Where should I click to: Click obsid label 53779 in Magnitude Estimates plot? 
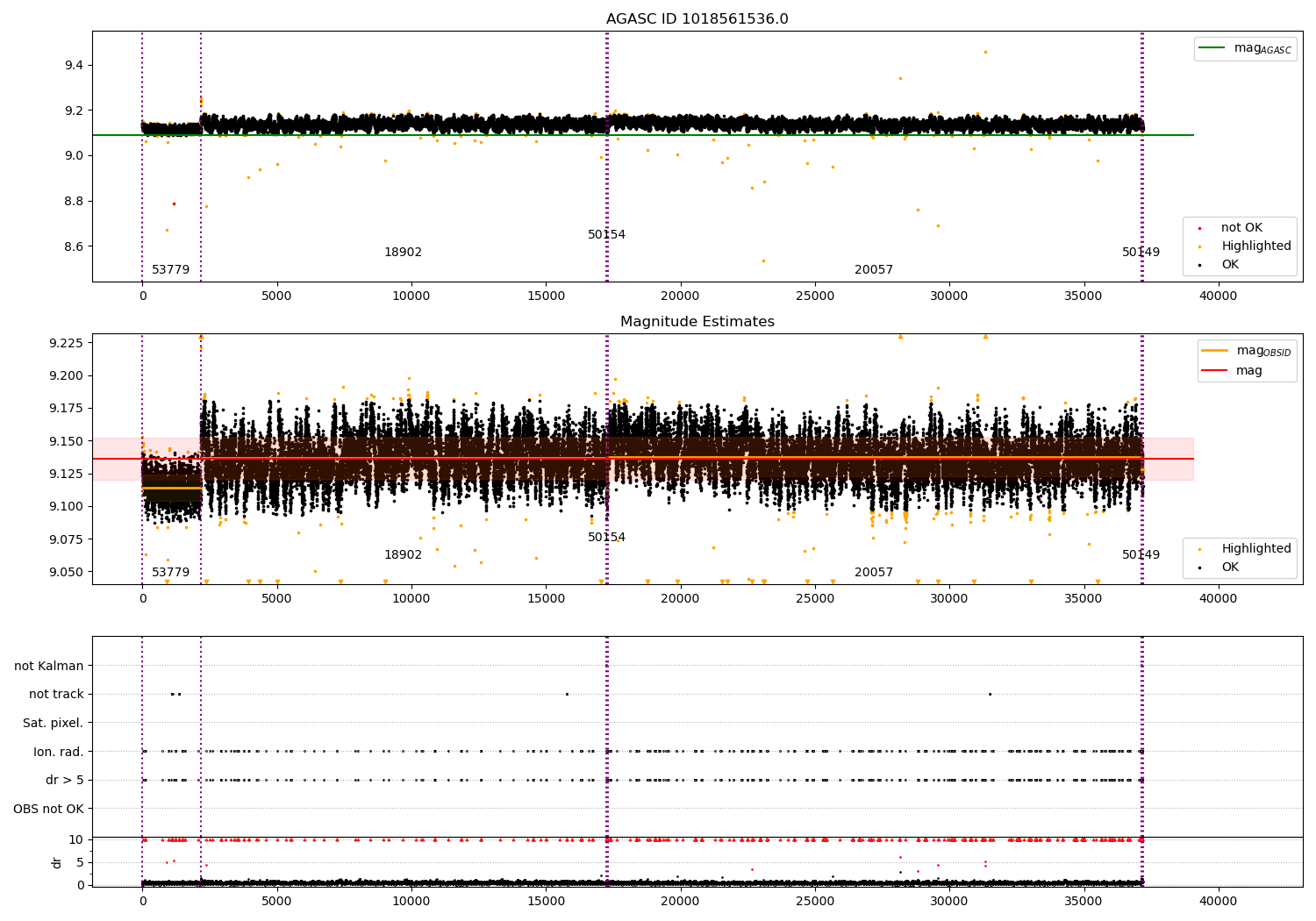[x=170, y=573]
